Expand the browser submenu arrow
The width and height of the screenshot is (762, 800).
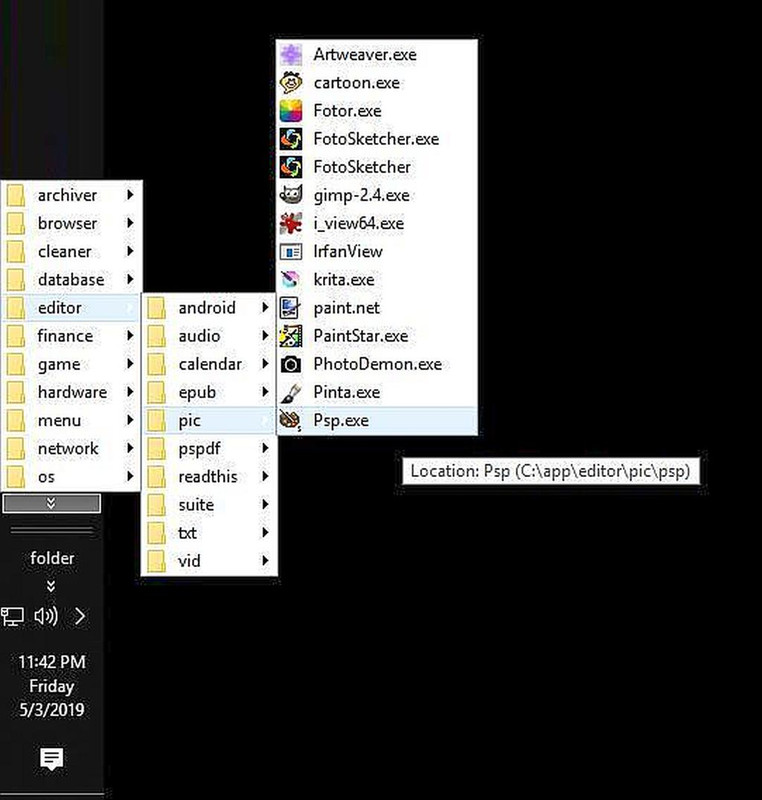(130, 223)
